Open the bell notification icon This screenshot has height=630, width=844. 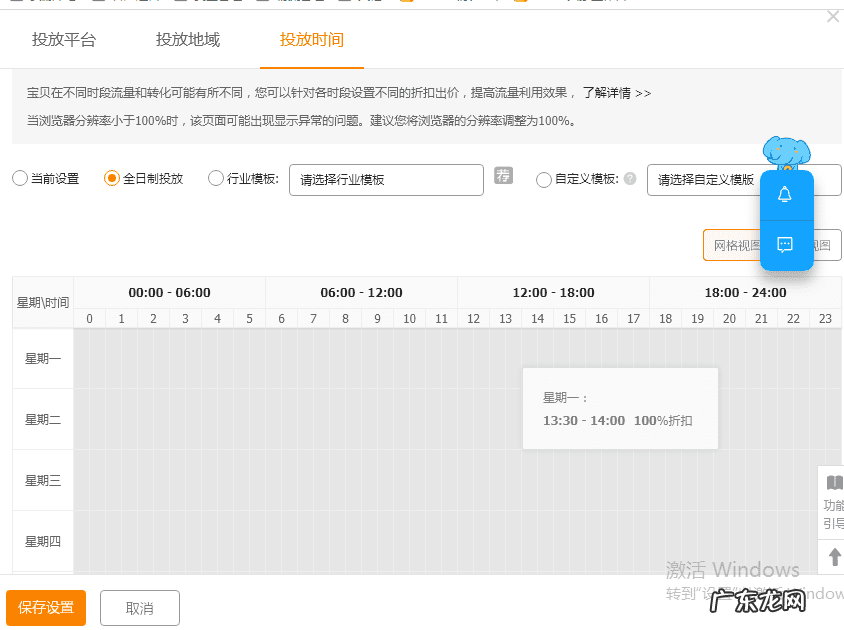pos(786,194)
